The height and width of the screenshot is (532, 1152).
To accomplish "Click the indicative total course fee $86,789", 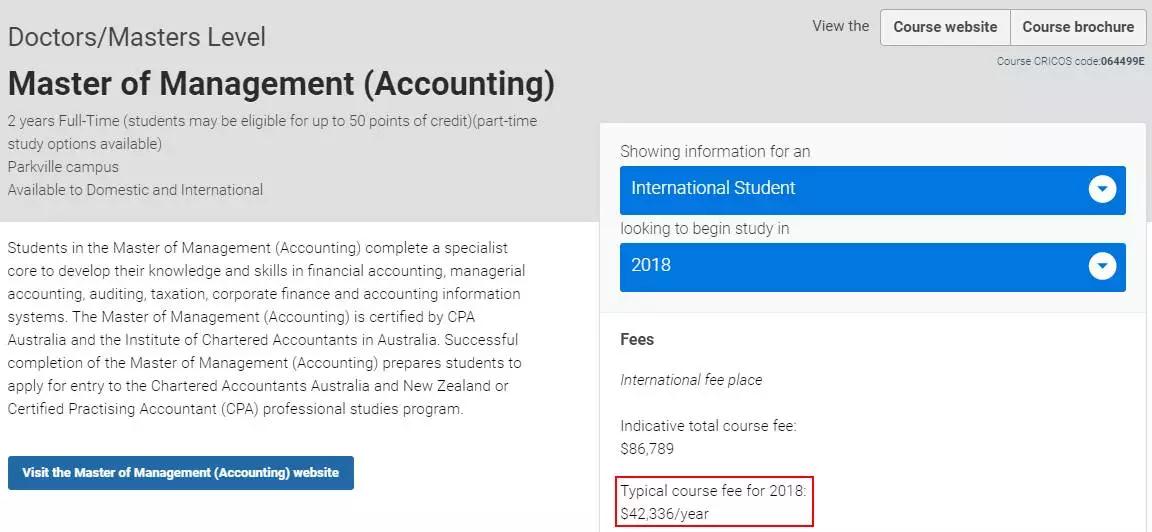I will point(647,448).
